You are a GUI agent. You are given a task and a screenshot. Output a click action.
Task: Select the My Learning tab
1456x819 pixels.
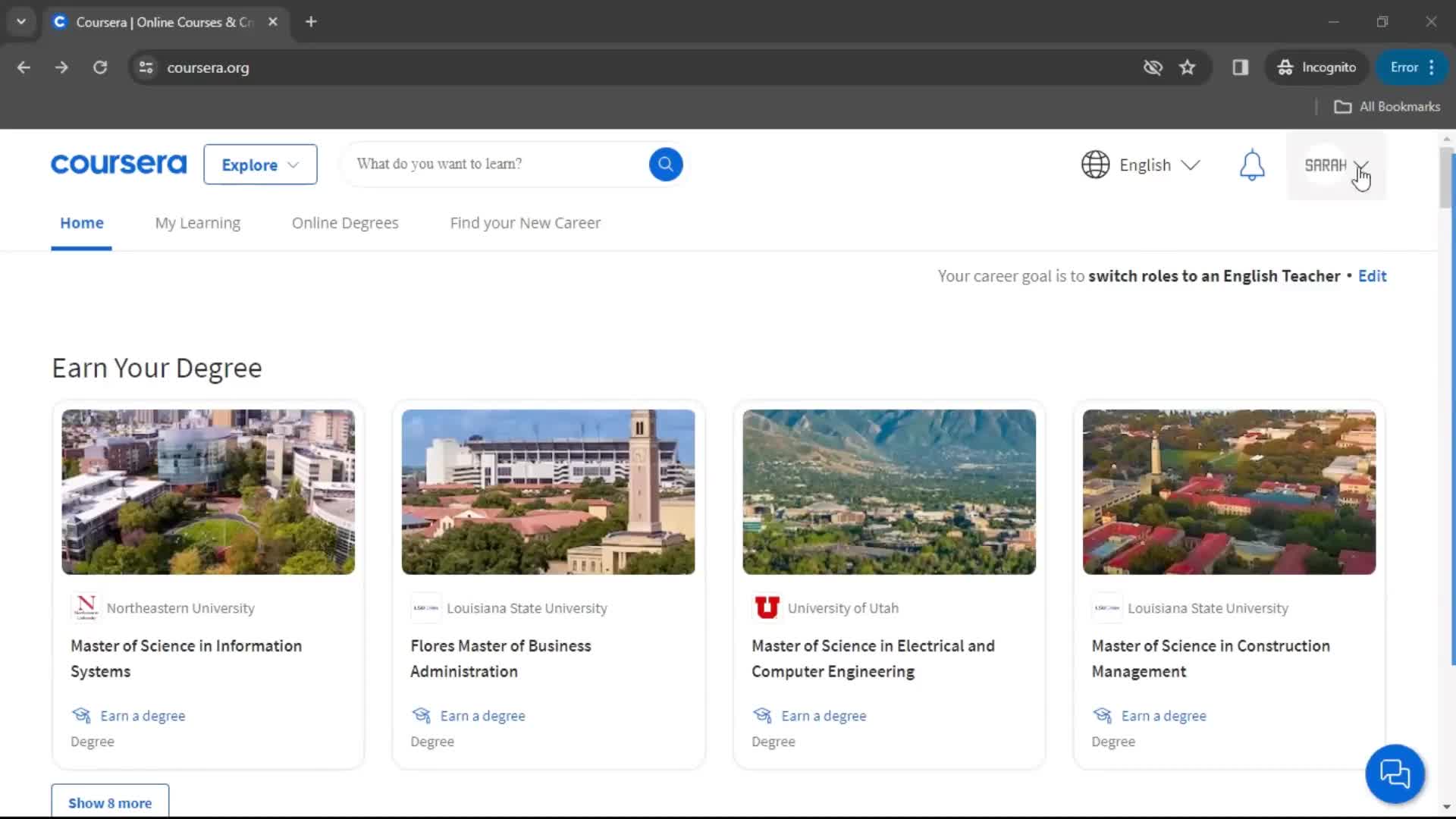pyautogui.click(x=197, y=222)
